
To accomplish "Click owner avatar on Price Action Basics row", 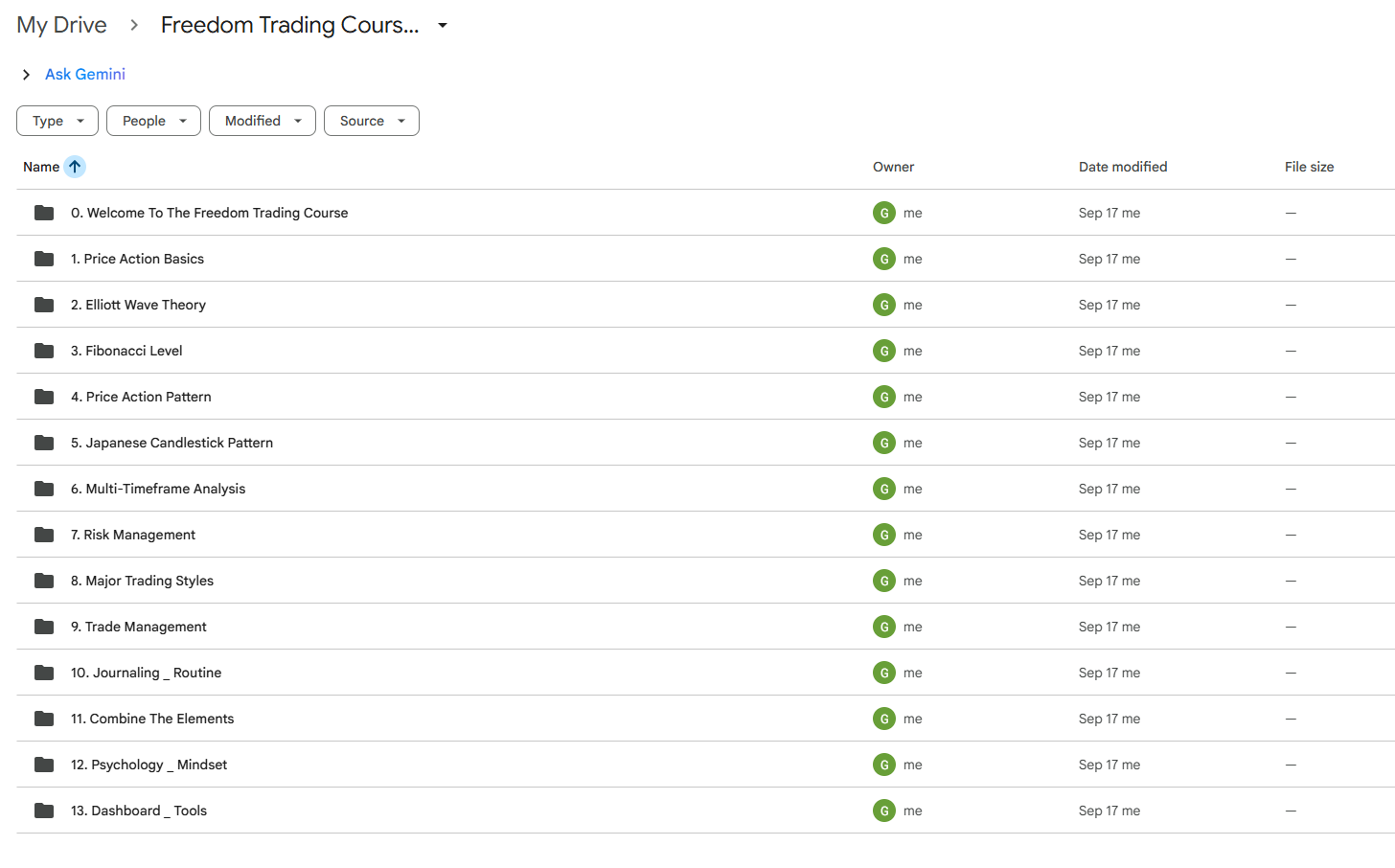I will [x=883, y=259].
